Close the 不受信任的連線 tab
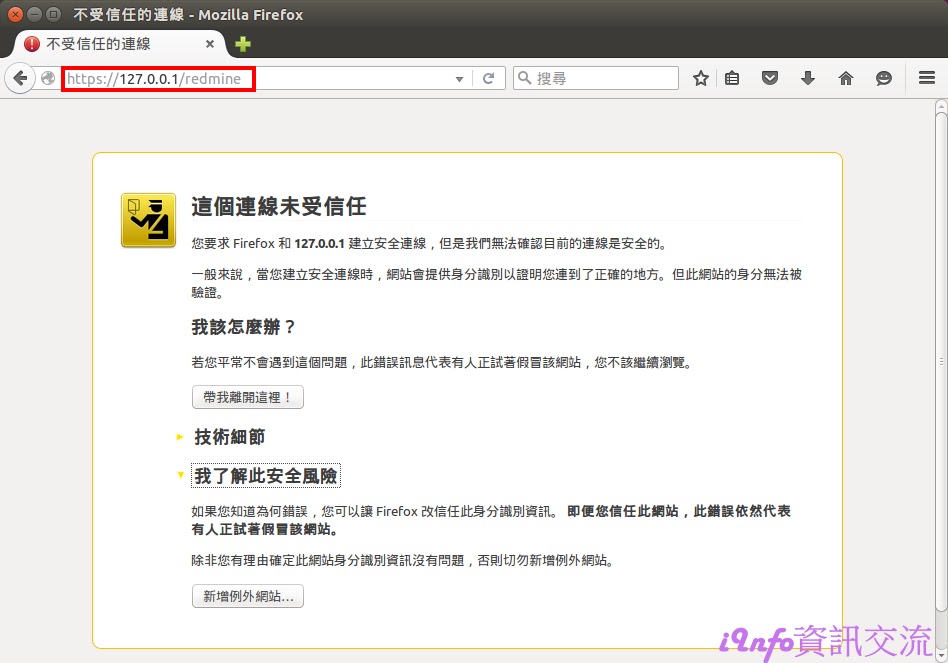Image resolution: width=948 pixels, height=663 pixels. [210, 44]
